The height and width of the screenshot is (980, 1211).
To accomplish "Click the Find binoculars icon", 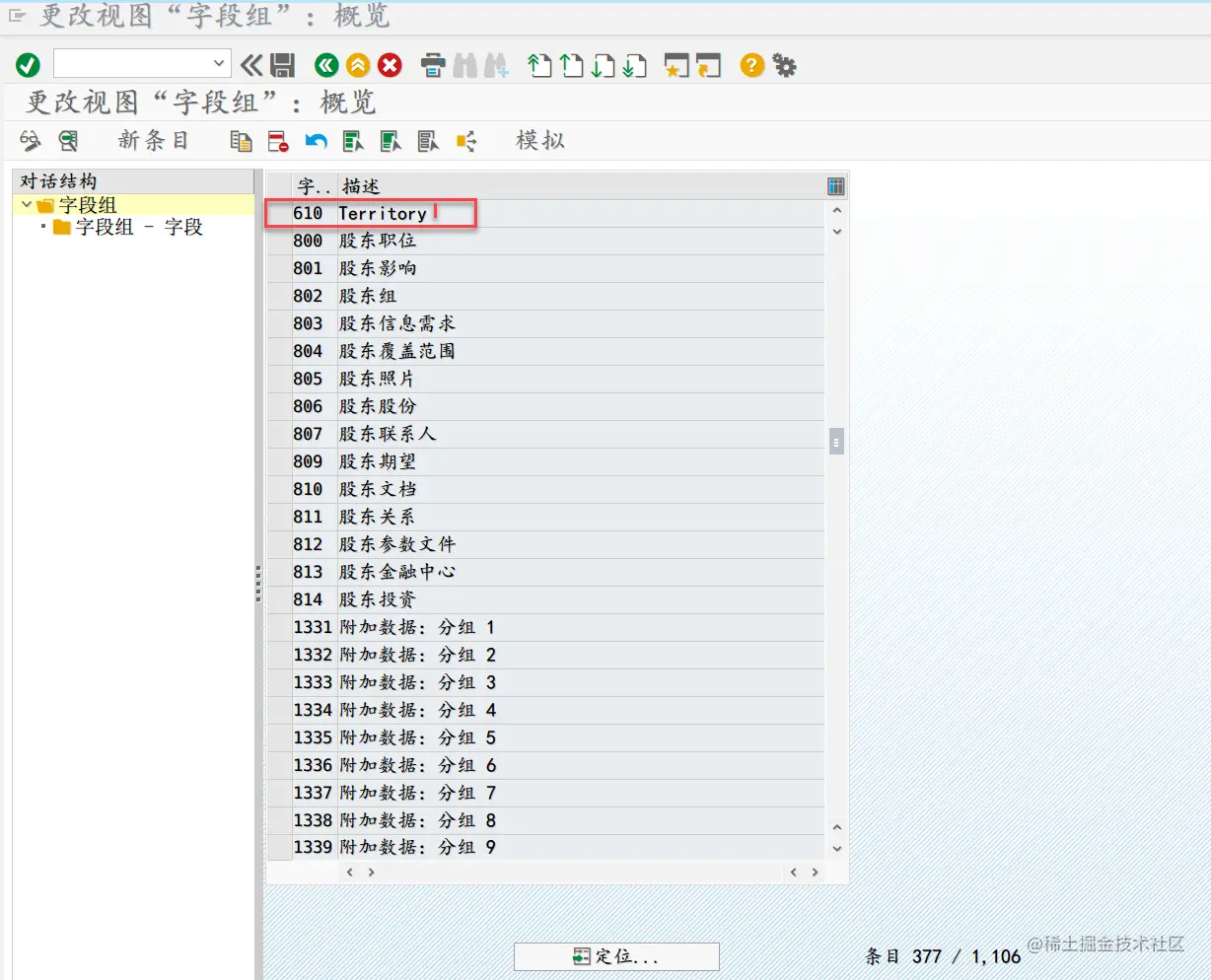I will coord(465,65).
